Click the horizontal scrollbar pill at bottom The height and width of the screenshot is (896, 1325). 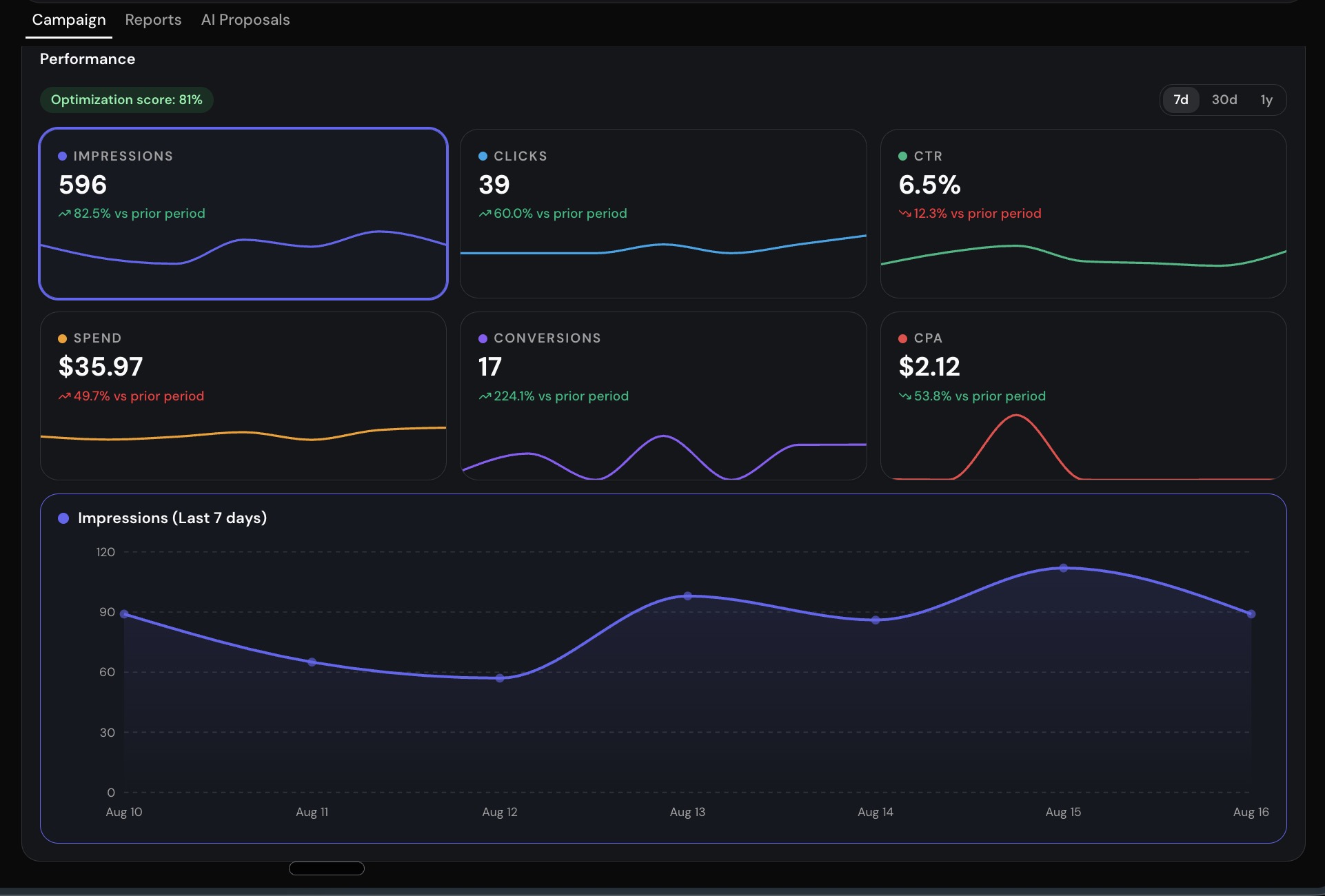click(x=327, y=868)
